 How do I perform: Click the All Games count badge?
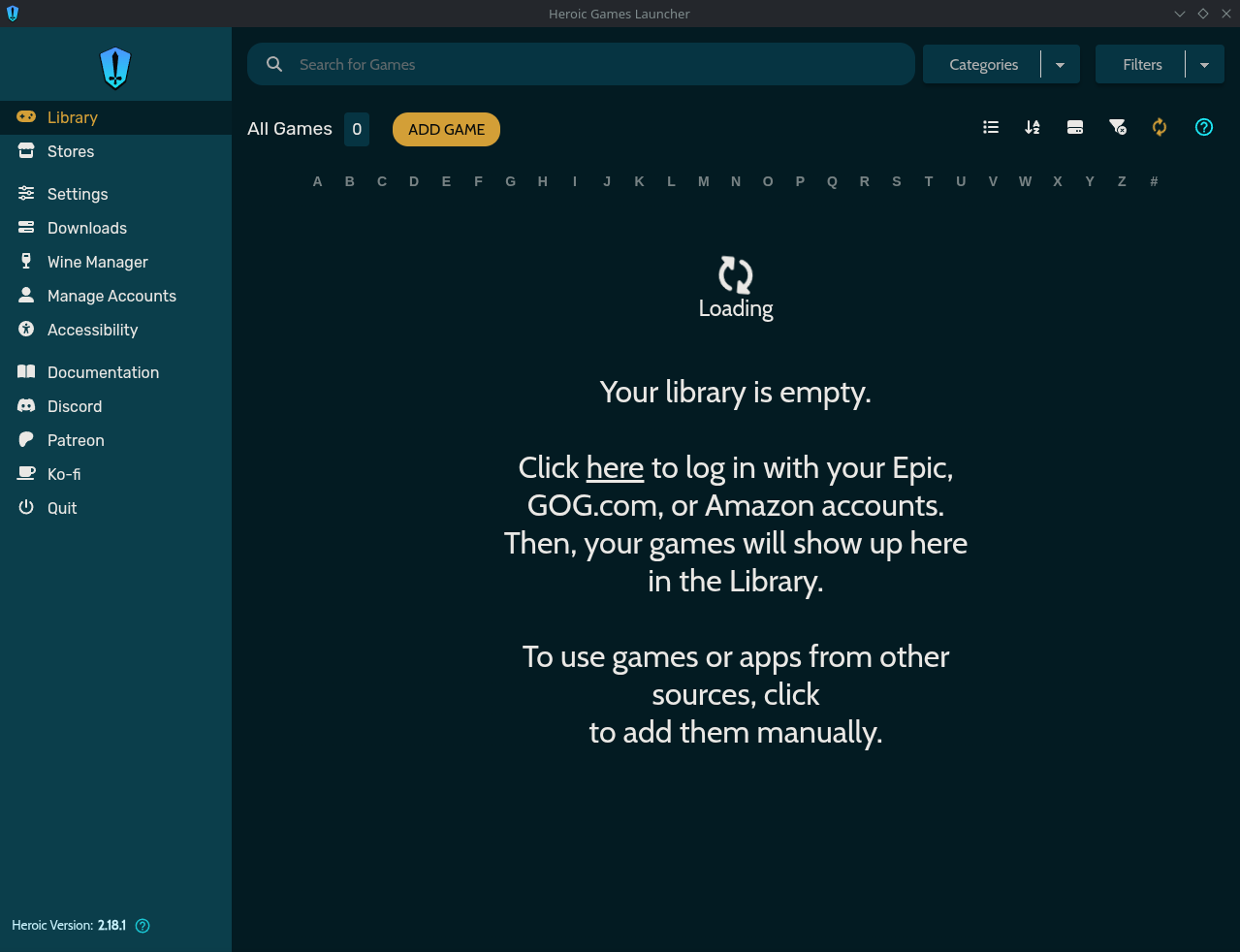[x=357, y=129]
